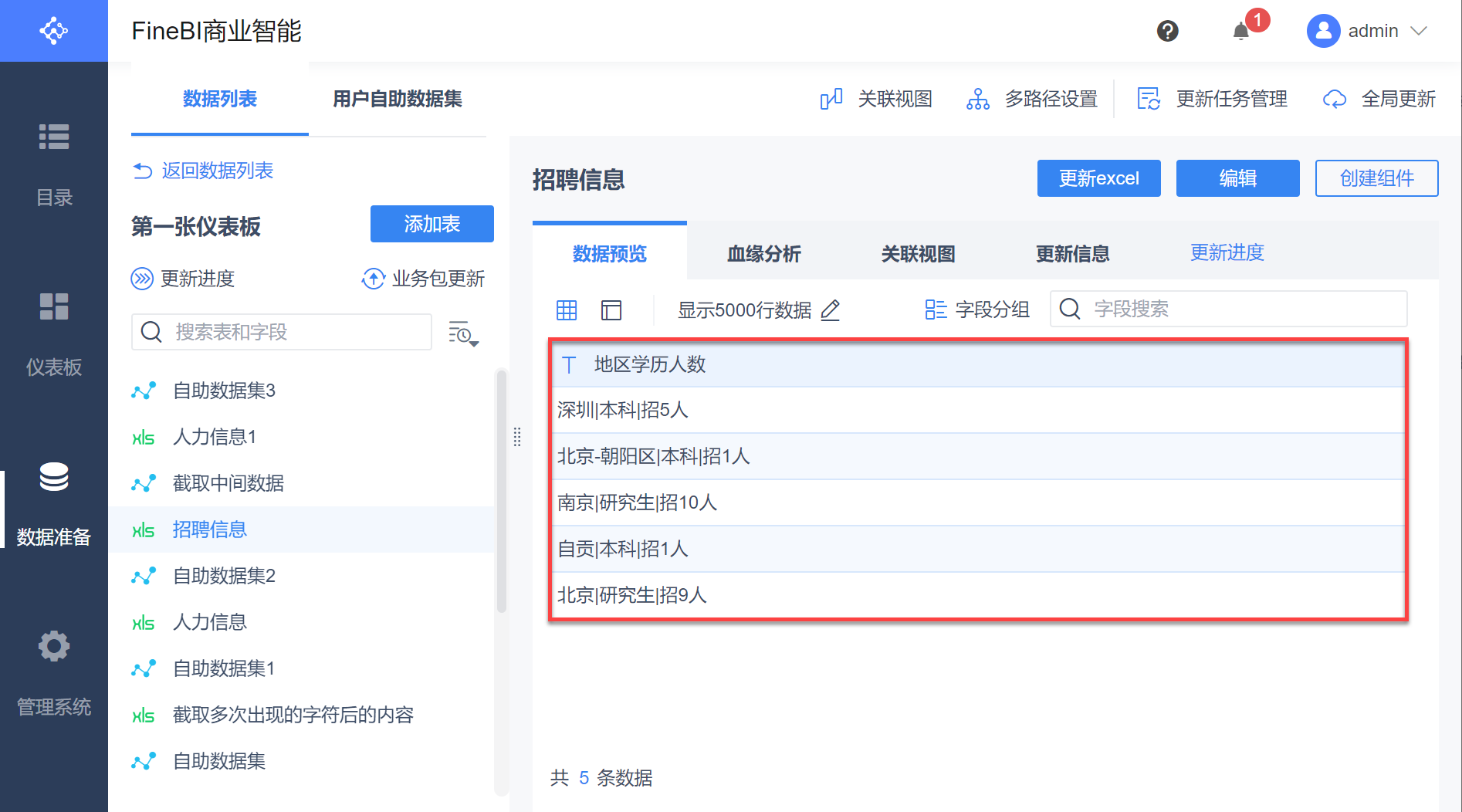Open 数据准备 in the left sidebar

coord(54,502)
